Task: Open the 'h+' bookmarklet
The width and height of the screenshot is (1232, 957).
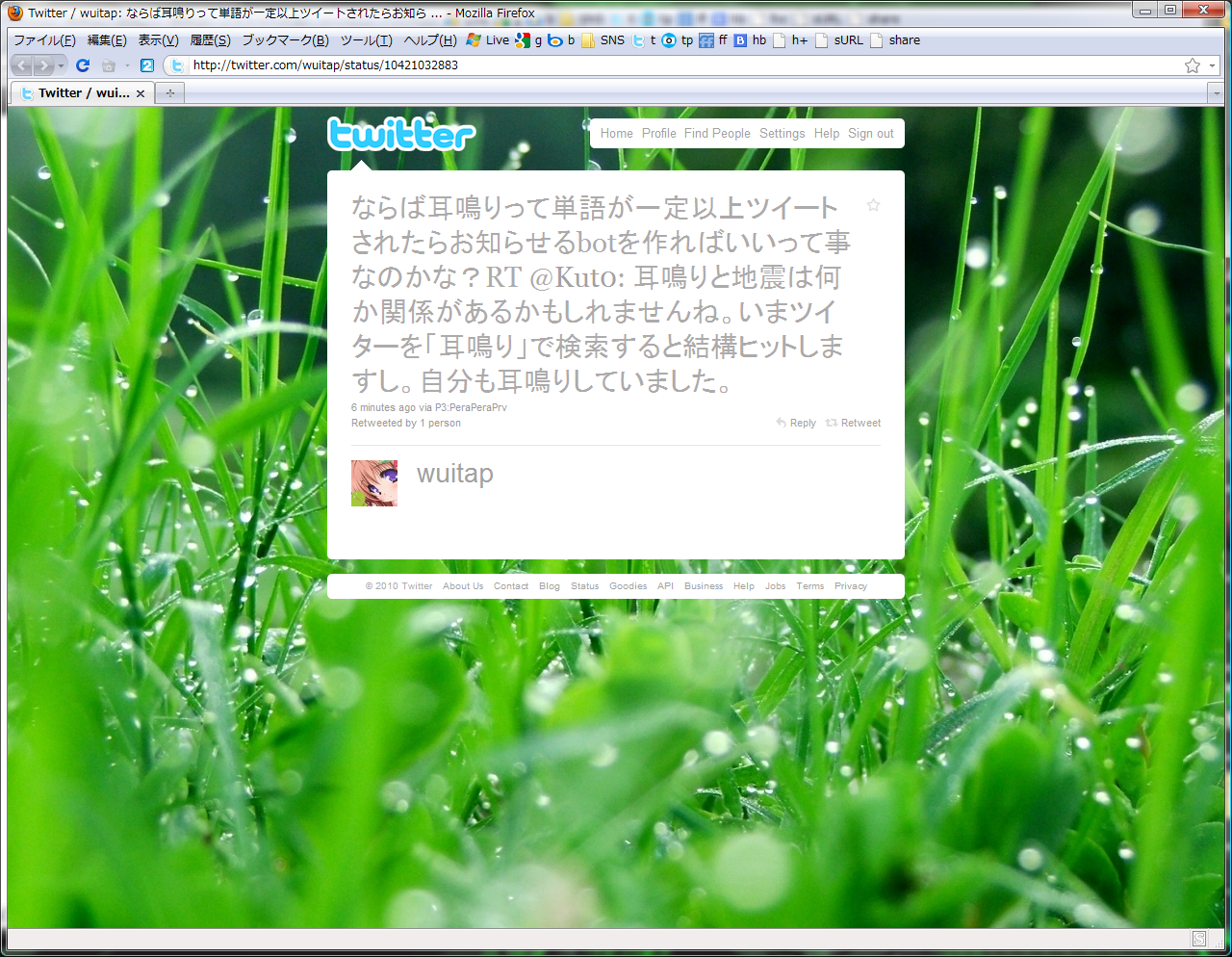Action: pyautogui.click(x=791, y=40)
